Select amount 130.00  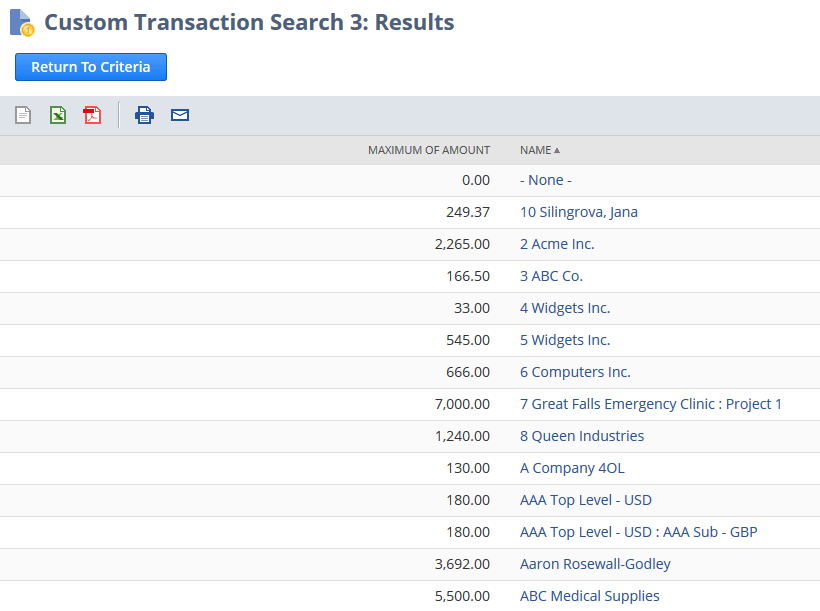(x=468, y=468)
